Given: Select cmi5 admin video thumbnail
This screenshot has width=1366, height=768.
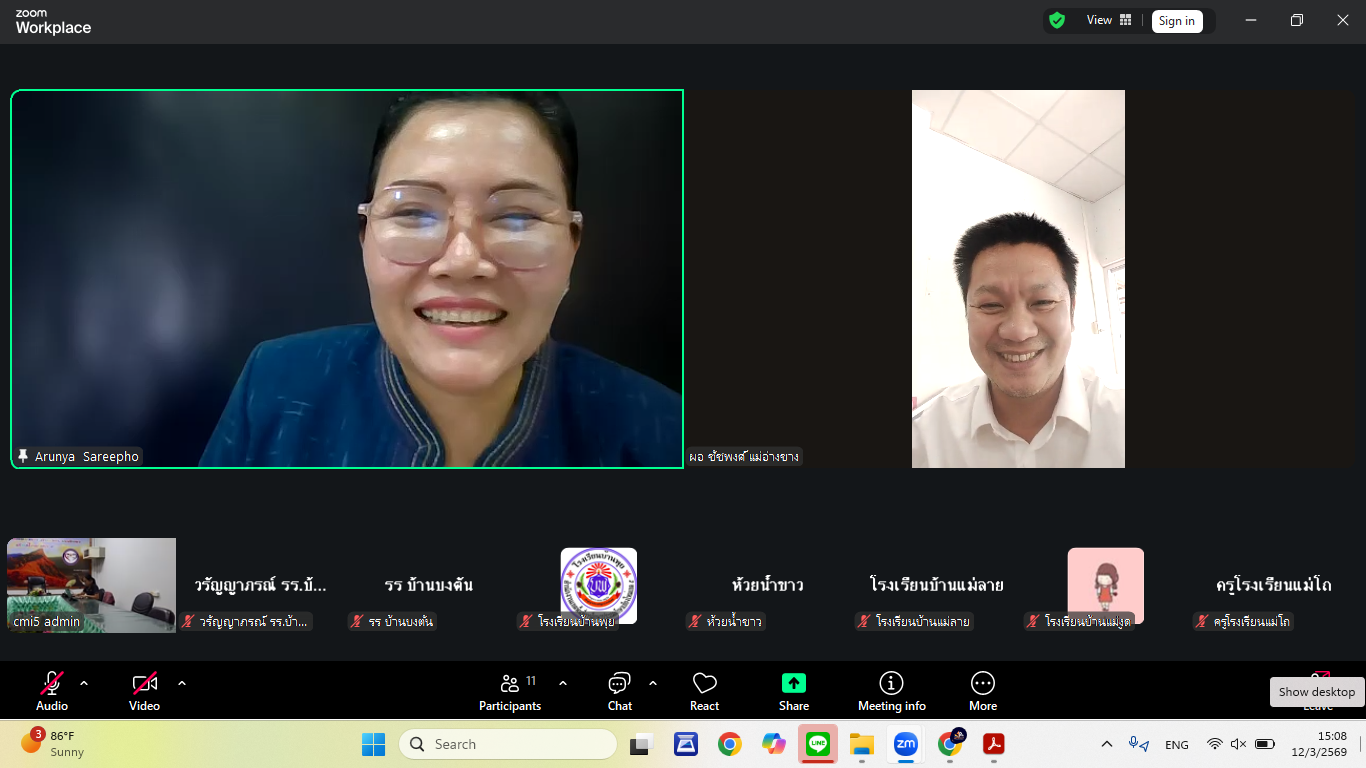Looking at the screenshot, I should [91, 585].
